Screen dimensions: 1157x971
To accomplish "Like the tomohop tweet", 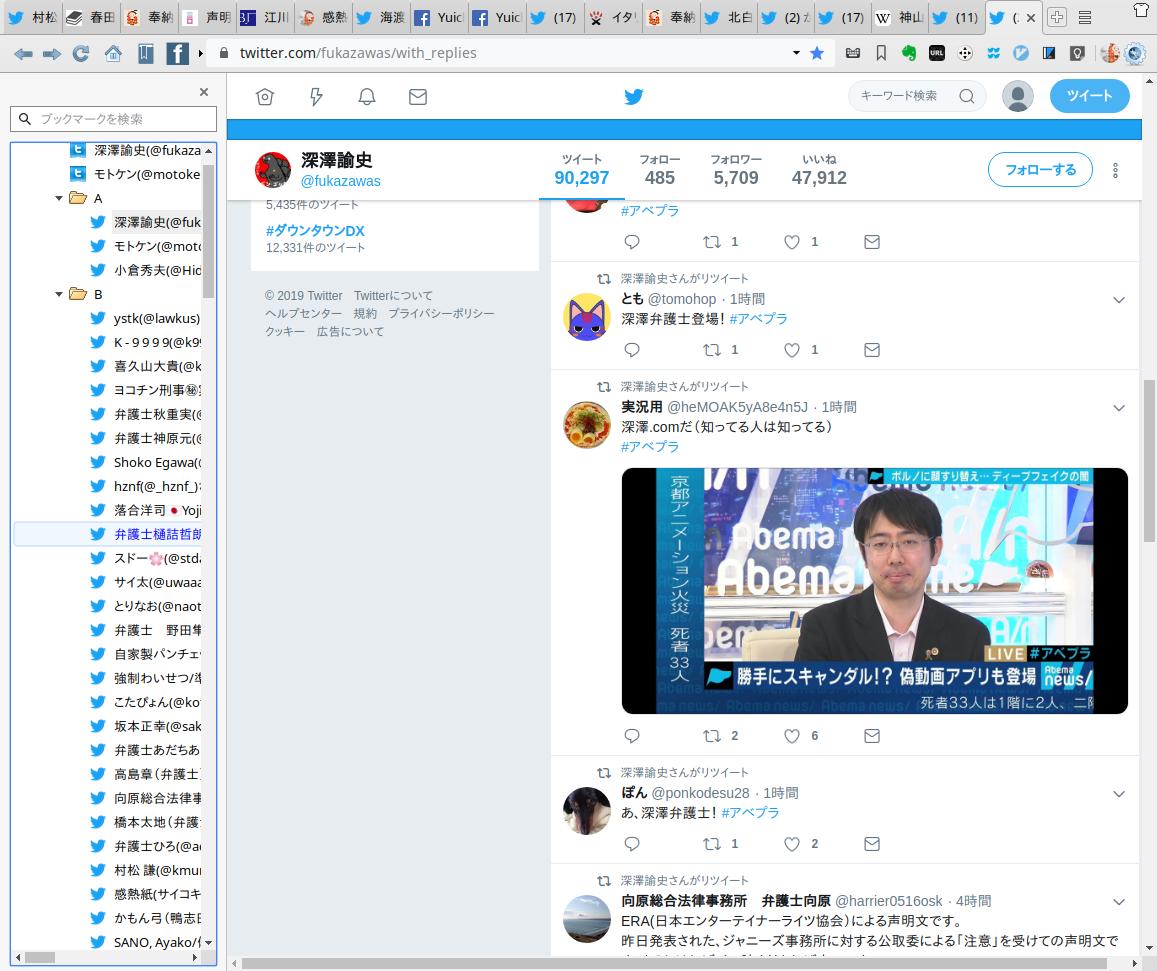I will point(792,350).
